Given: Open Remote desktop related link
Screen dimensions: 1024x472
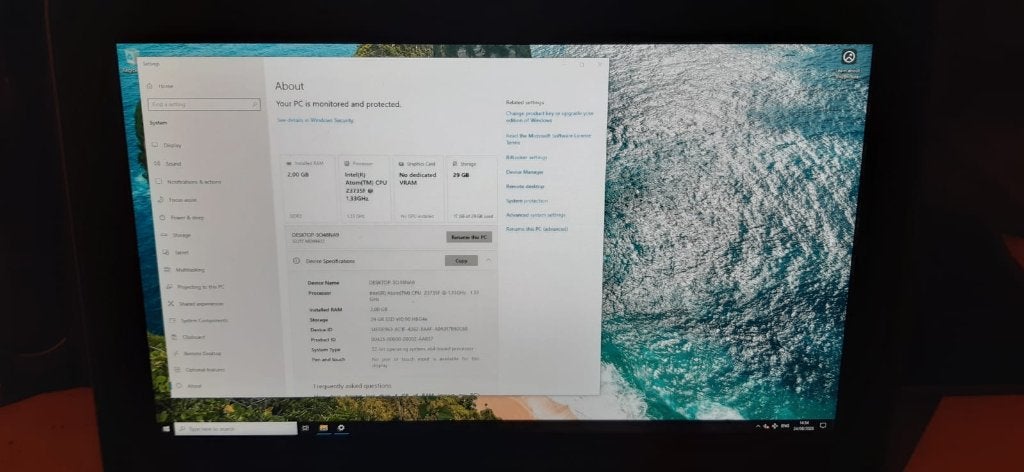Looking at the screenshot, I should [x=525, y=186].
